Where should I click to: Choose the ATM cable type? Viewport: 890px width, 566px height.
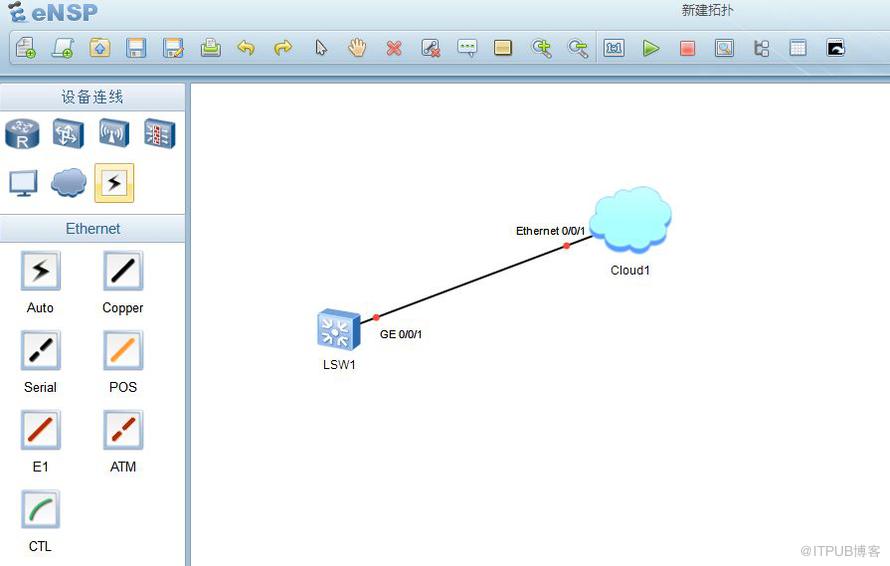click(123, 430)
